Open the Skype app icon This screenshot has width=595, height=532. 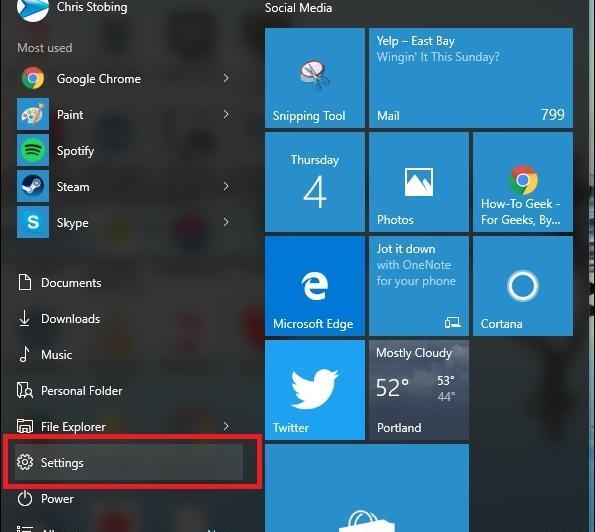(x=33, y=222)
